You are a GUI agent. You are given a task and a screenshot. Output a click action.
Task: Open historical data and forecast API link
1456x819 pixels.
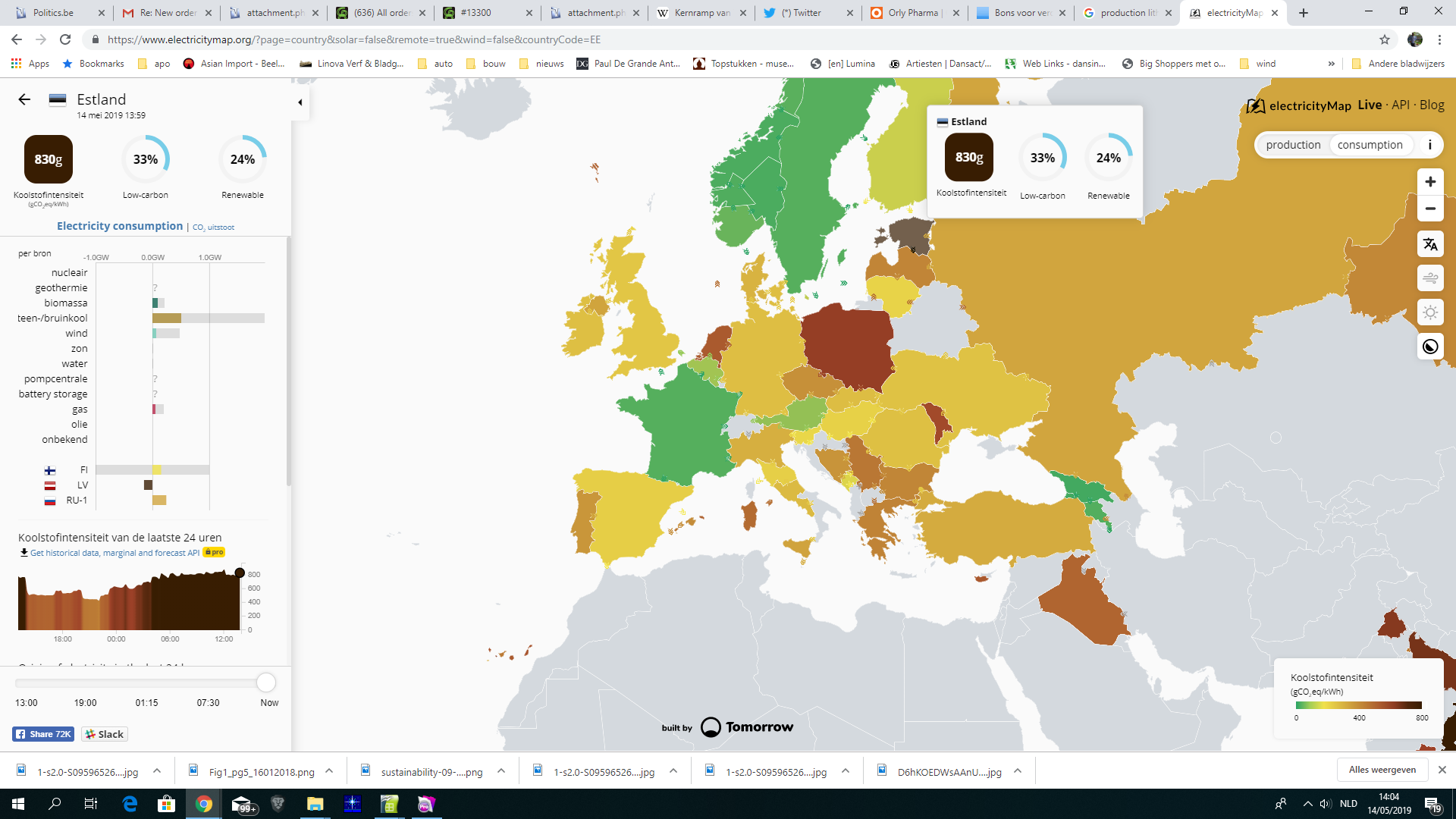point(114,553)
